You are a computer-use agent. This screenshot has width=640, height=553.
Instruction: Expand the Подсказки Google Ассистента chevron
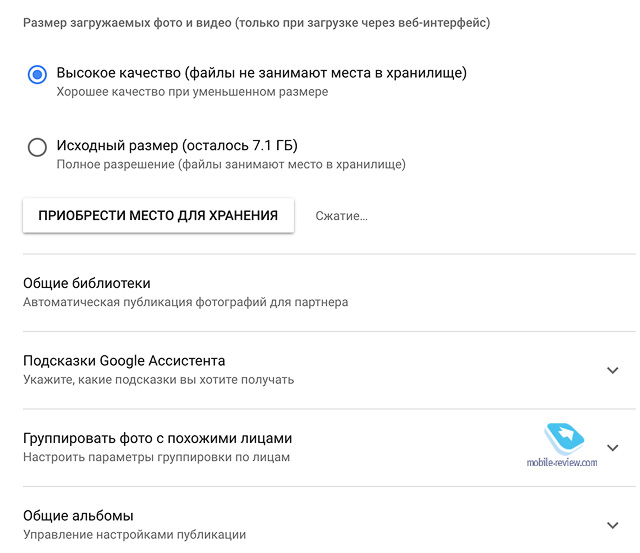[613, 370]
